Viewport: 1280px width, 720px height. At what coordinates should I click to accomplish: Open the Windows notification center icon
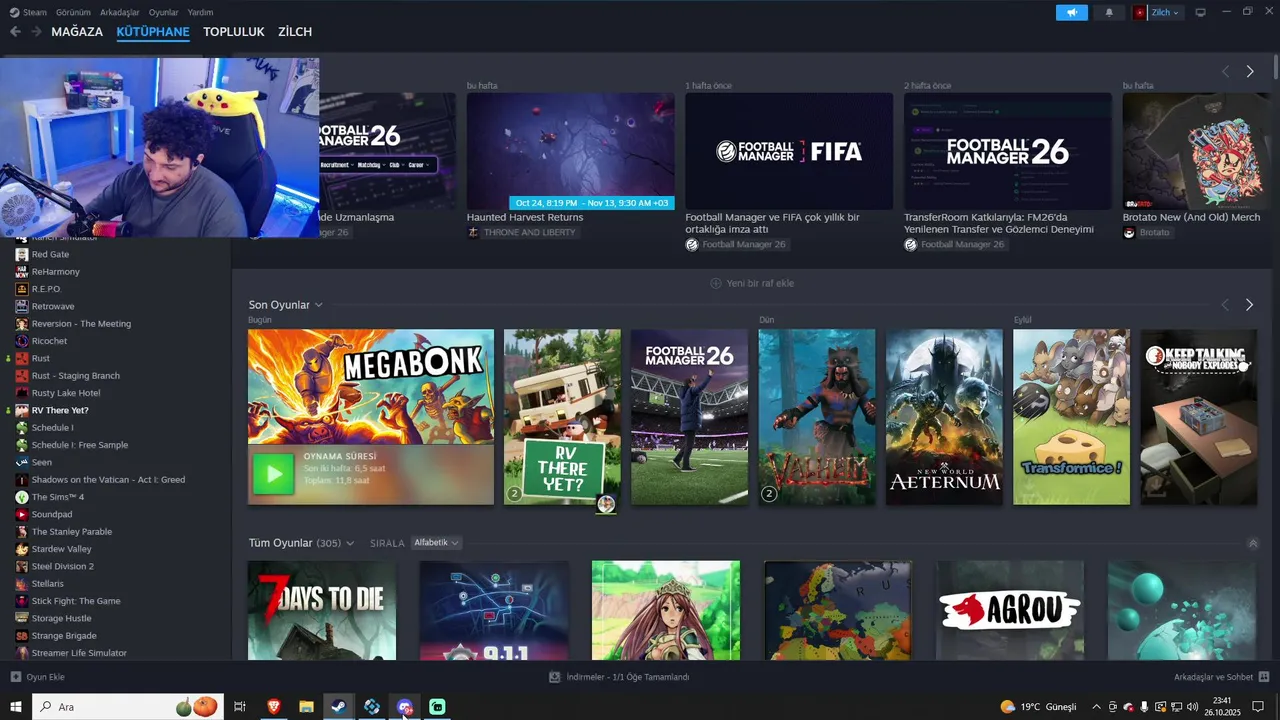(1258, 707)
